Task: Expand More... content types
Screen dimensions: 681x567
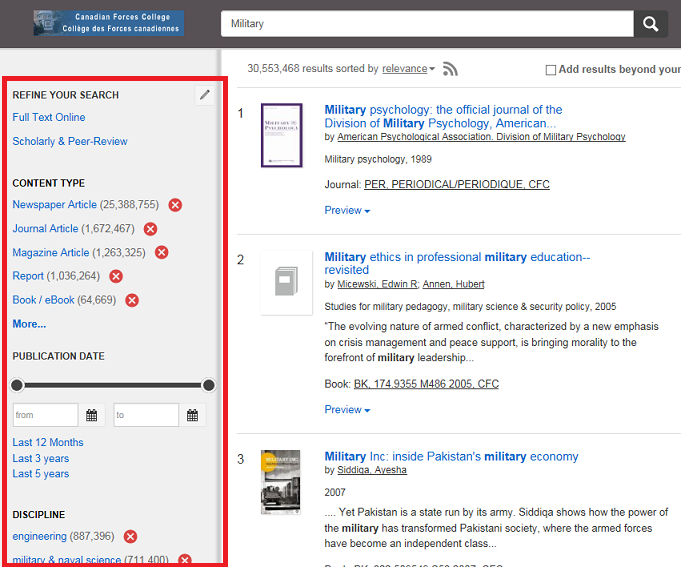Action: coord(29,324)
